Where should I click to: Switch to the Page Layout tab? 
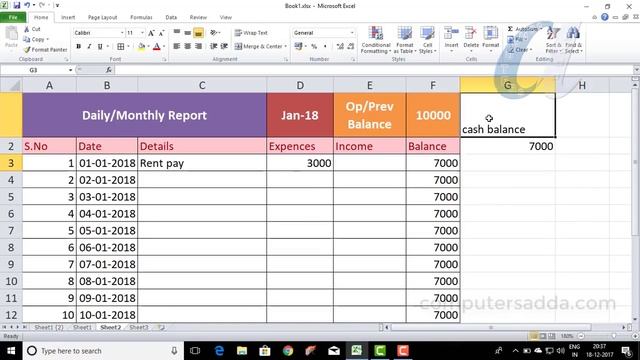click(x=102, y=17)
